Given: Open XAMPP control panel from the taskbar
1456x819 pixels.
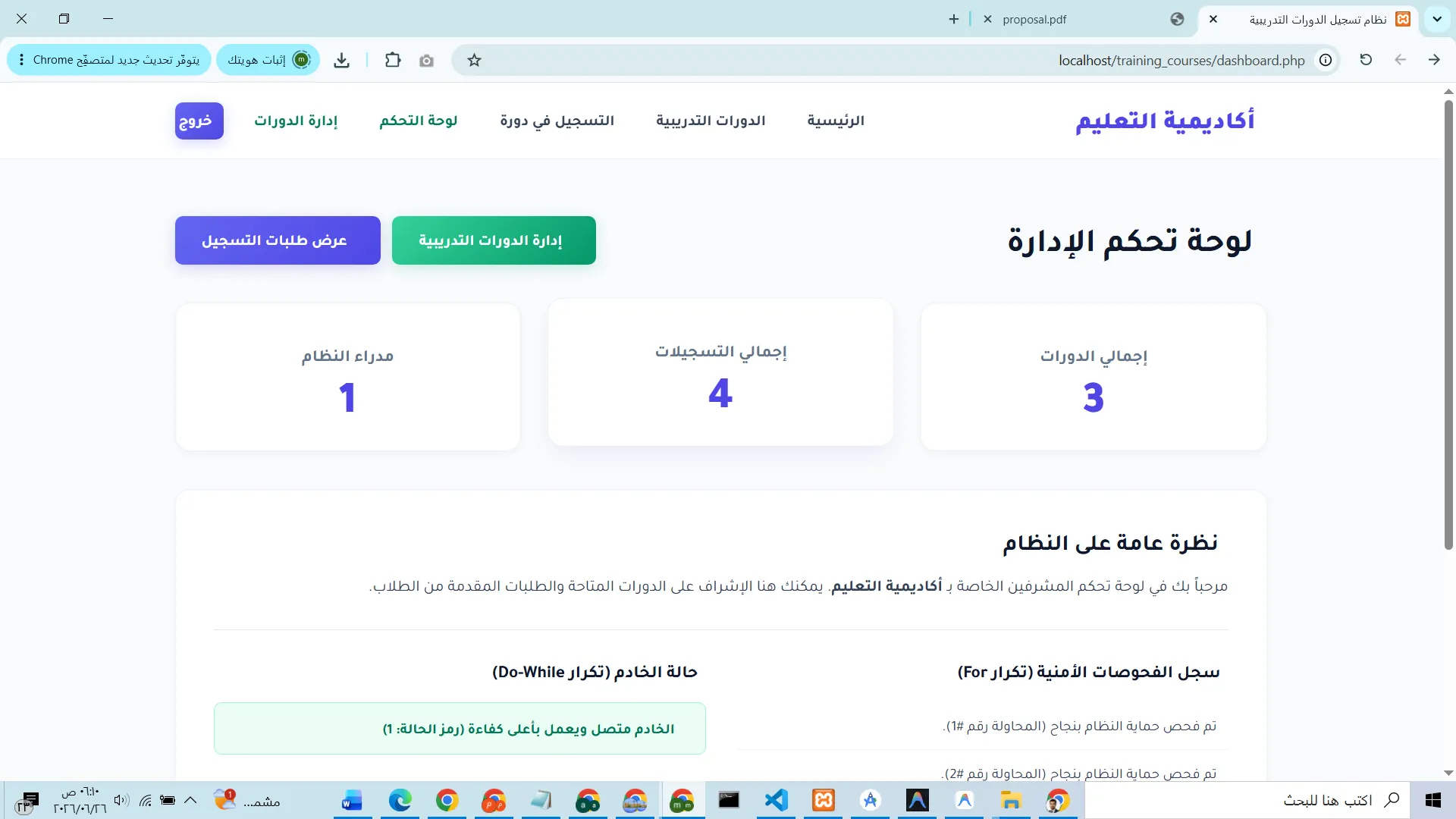Looking at the screenshot, I should [824, 800].
